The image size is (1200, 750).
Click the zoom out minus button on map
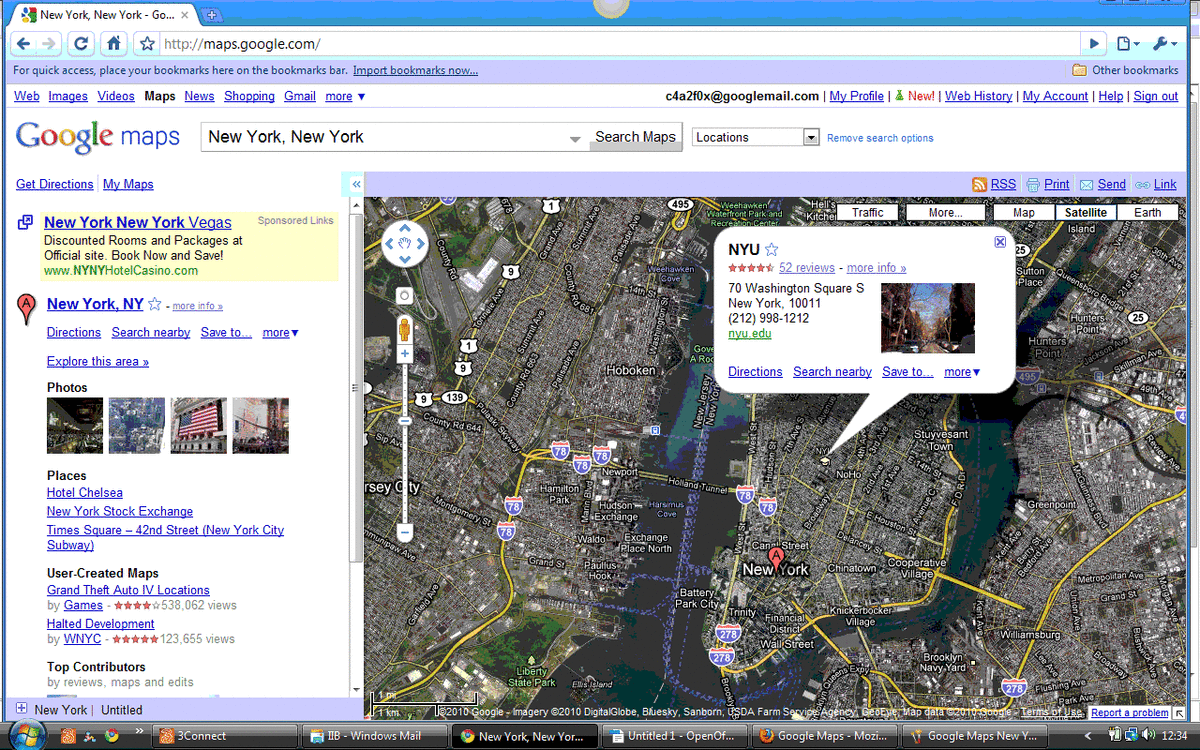point(405,533)
